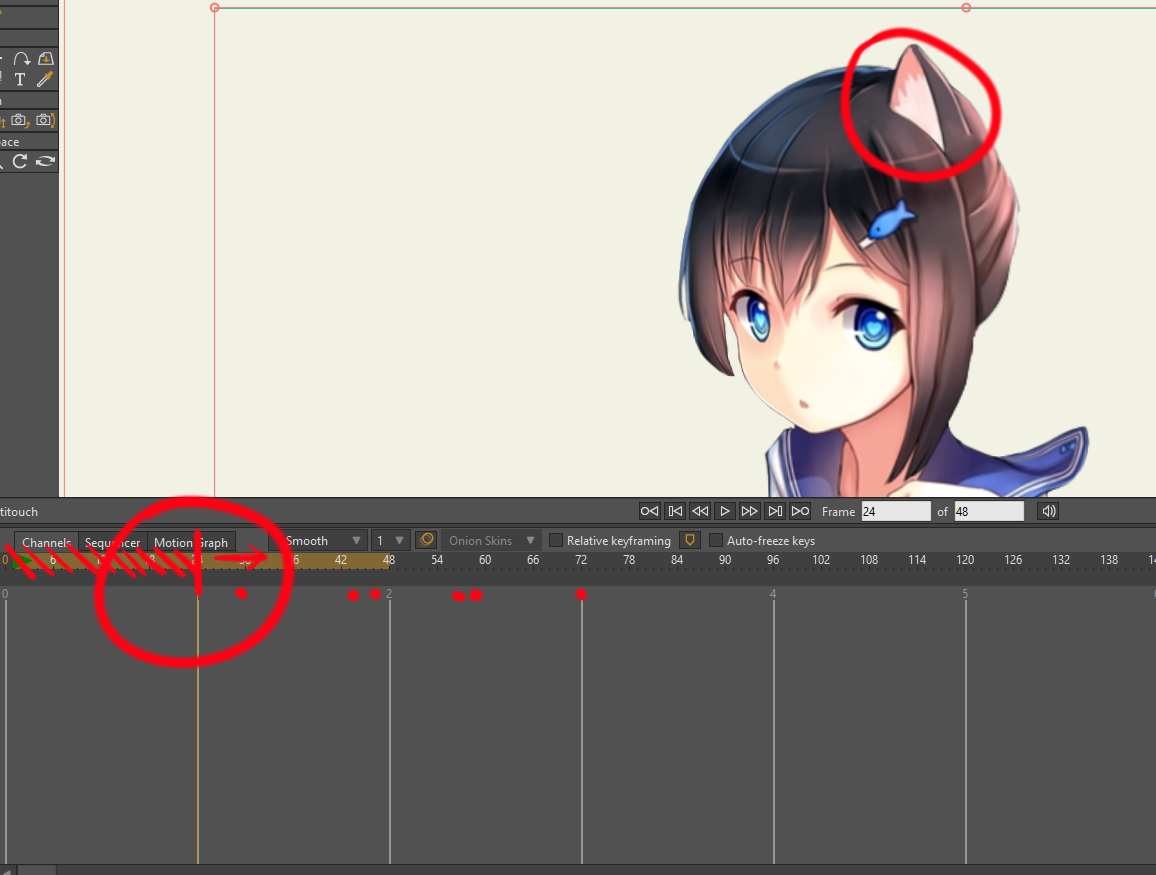
Task: Toggle the onion skin rings icon
Action: [x=426, y=540]
